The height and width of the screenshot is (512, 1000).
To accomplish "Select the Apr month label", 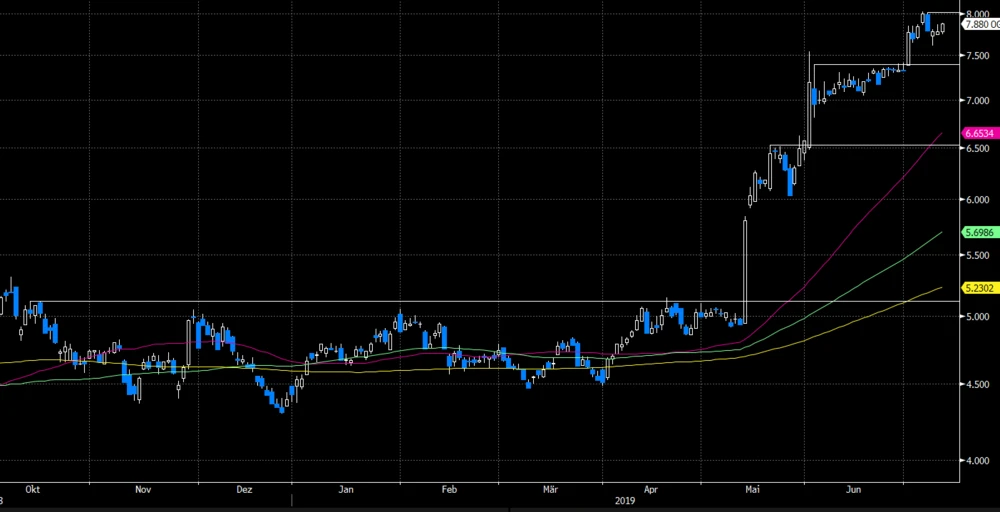I will [651, 490].
